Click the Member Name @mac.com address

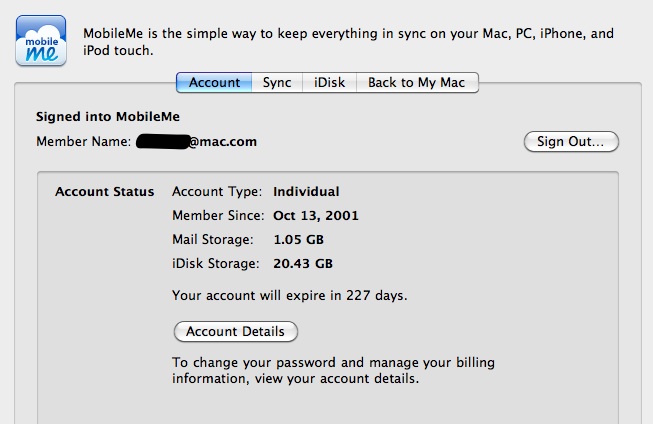click(x=197, y=142)
